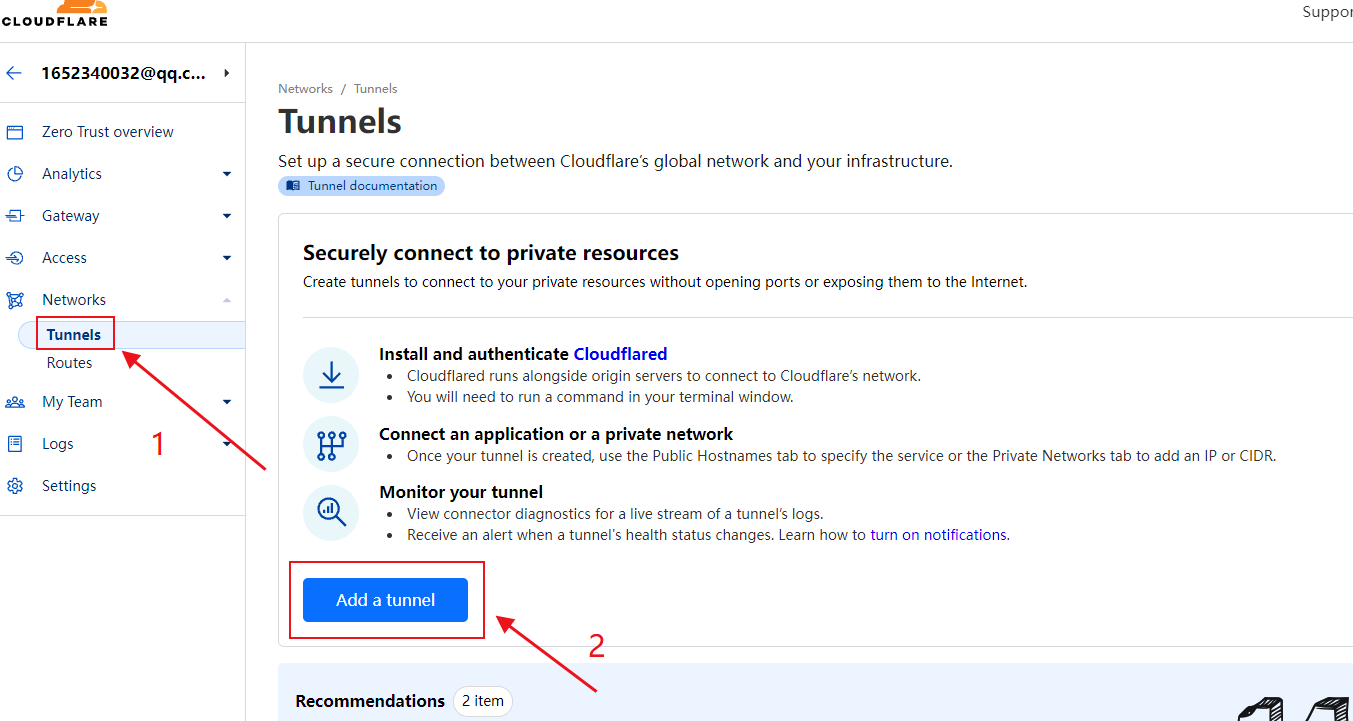This screenshot has height=721, width=1353.
Task: Click the Zero Trust overview icon
Action: [15, 132]
